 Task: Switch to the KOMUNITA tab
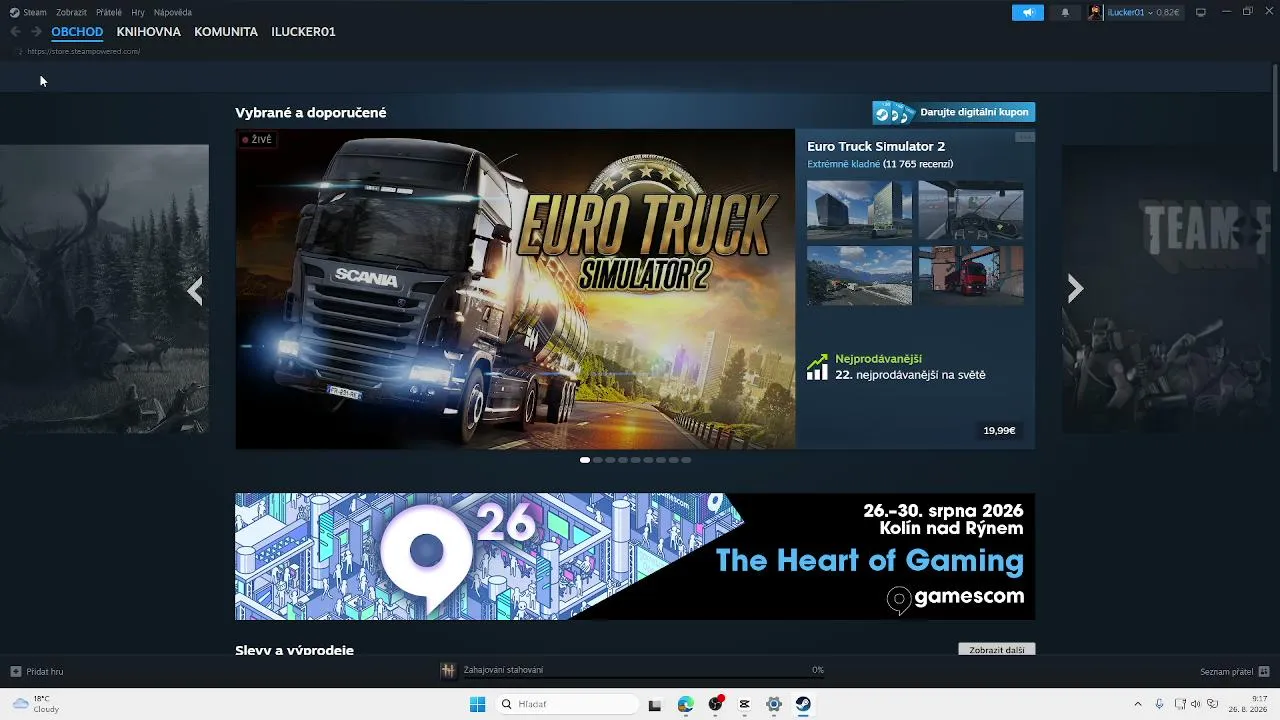226,32
